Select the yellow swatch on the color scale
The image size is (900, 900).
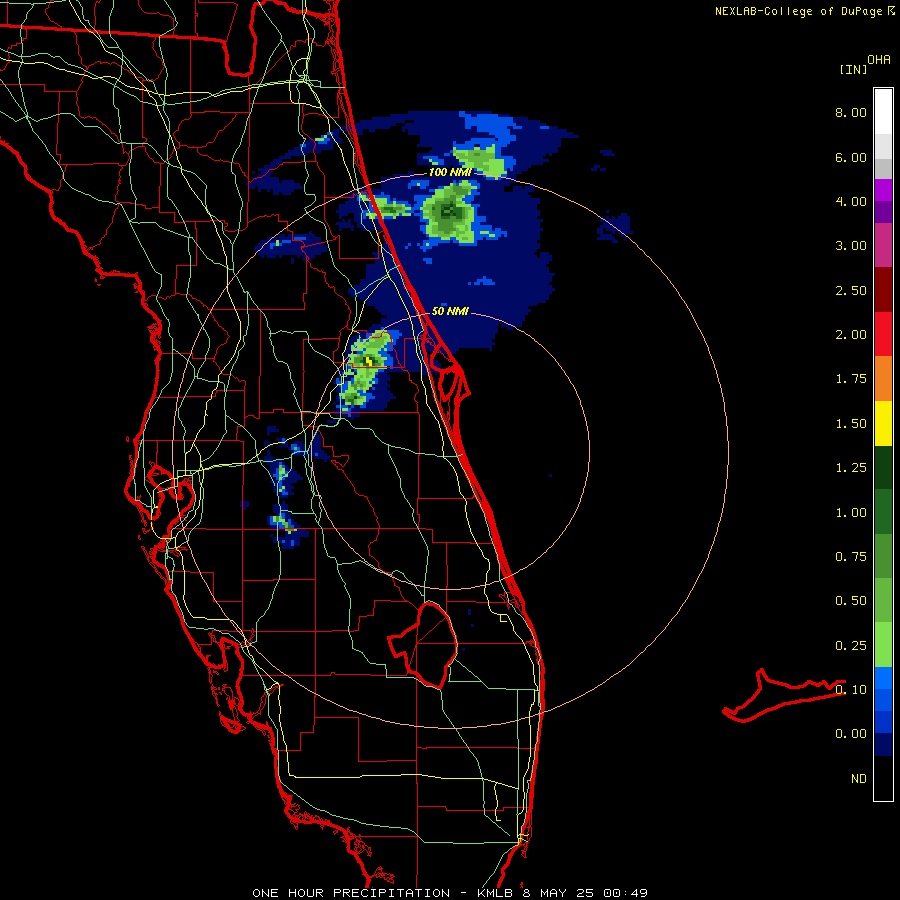pos(883,423)
